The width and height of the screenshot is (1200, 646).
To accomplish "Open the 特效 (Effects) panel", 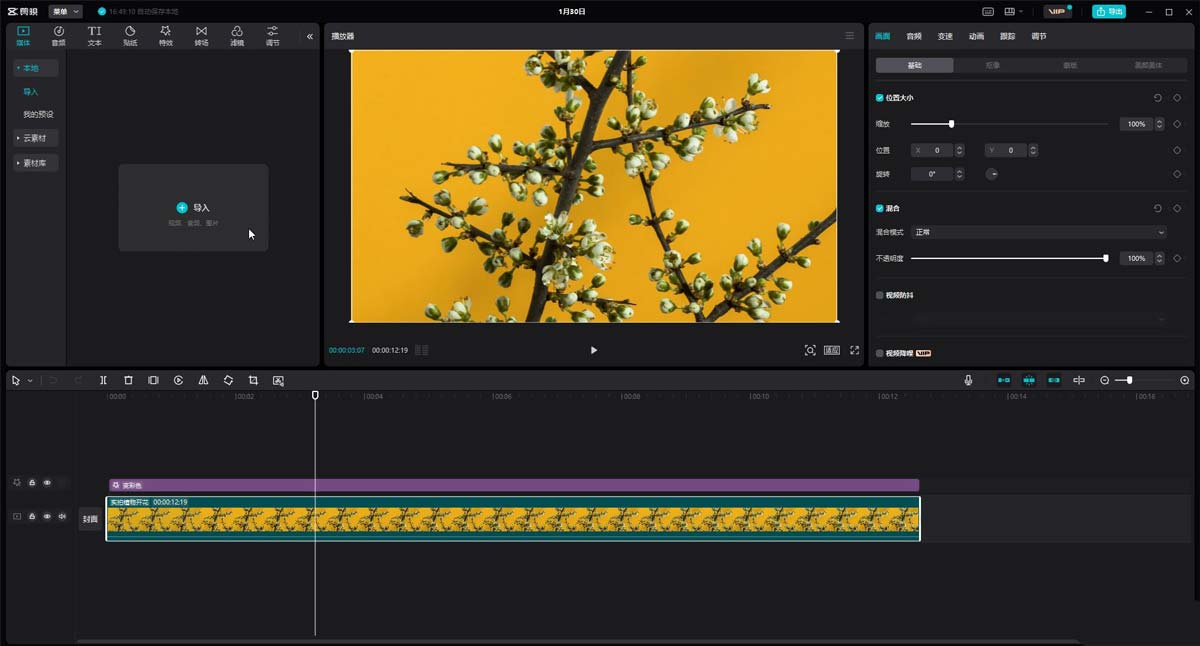I will (165, 36).
